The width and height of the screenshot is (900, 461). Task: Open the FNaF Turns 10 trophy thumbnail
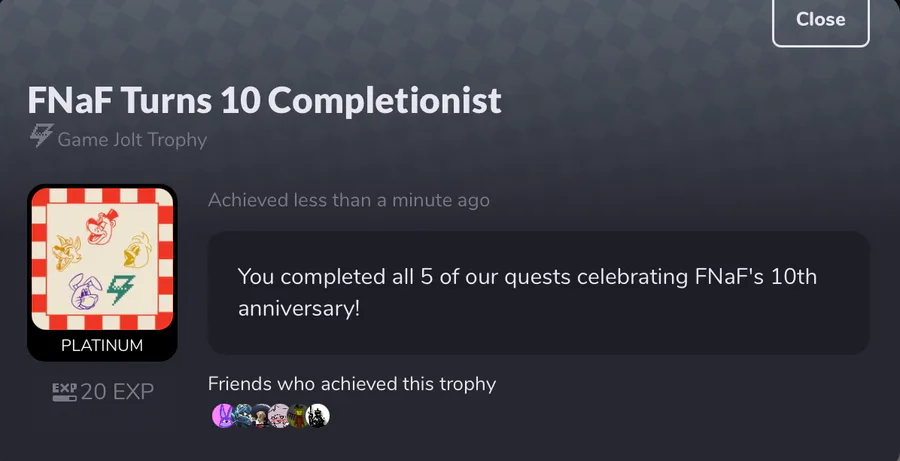click(102, 260)
